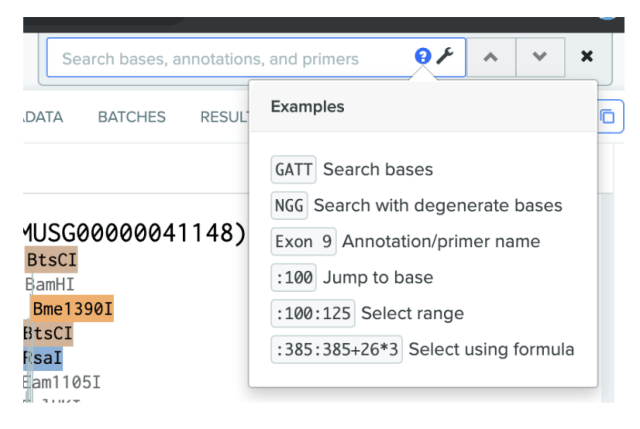
Task: Open the blue question mark search help
Action: (423, 58)
